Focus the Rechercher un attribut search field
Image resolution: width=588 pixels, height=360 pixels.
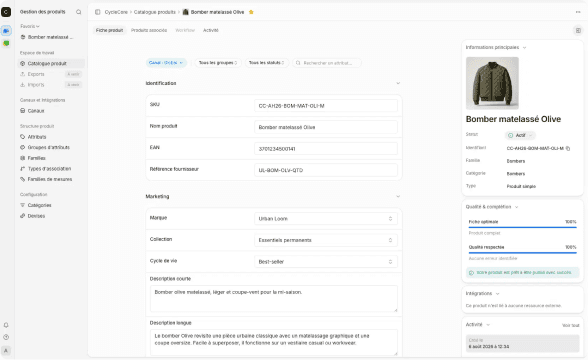327,63
